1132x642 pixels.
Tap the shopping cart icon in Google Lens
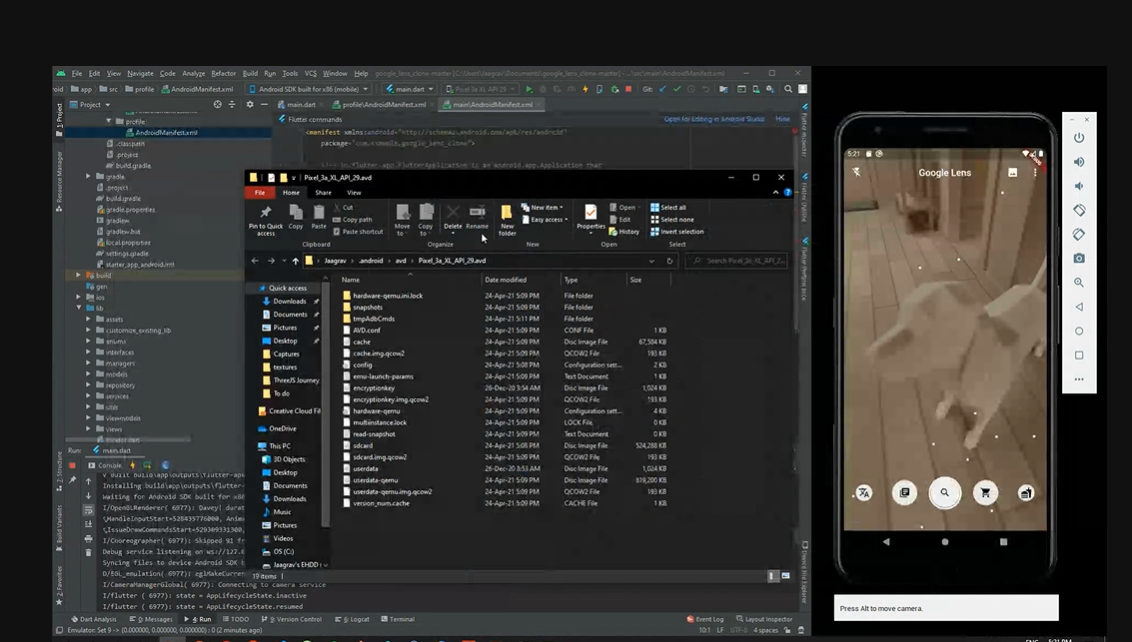985,493
